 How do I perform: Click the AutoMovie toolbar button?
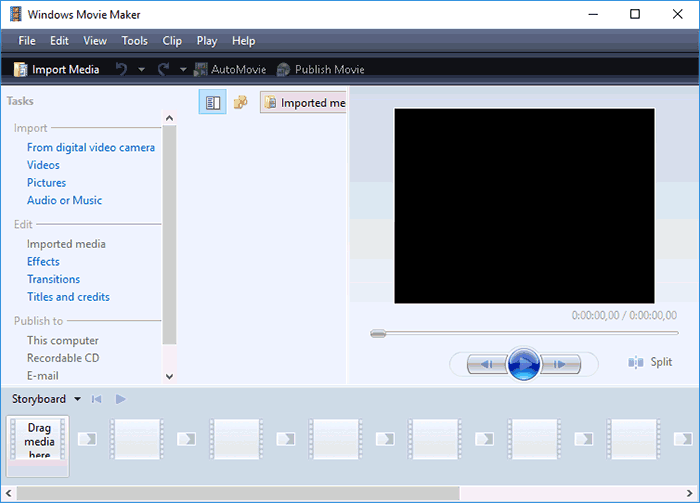click(x=230, y=69)
